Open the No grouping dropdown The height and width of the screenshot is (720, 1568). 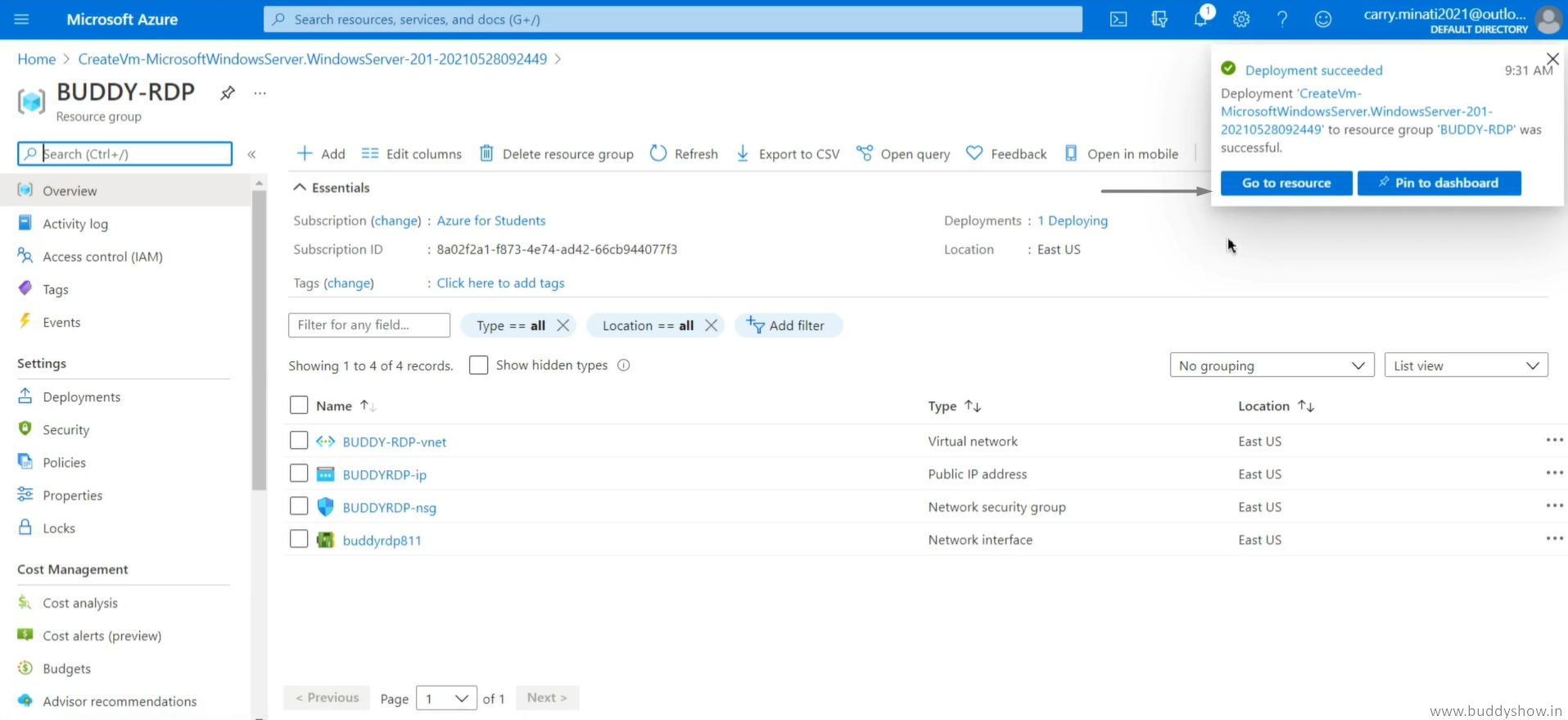point(1272,365)
